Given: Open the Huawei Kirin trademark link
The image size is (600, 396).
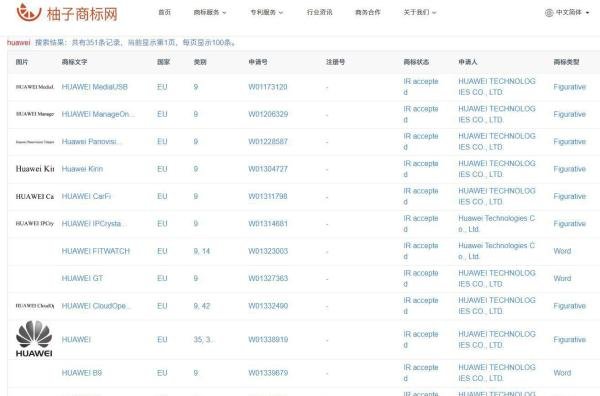Looking at the screenshot, I should click(82, 169).
